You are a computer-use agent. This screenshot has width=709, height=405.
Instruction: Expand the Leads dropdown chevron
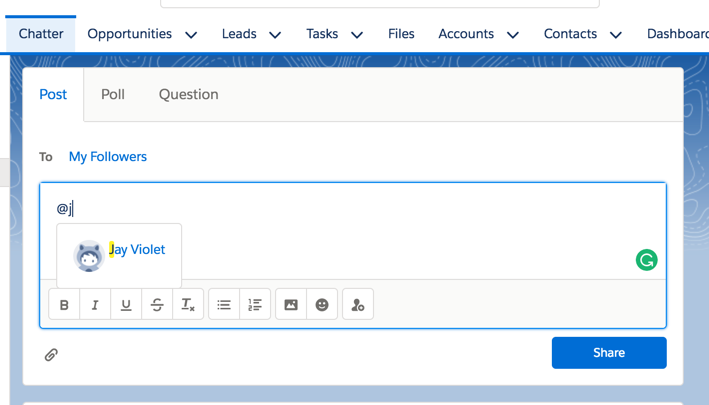click(275, 35)
